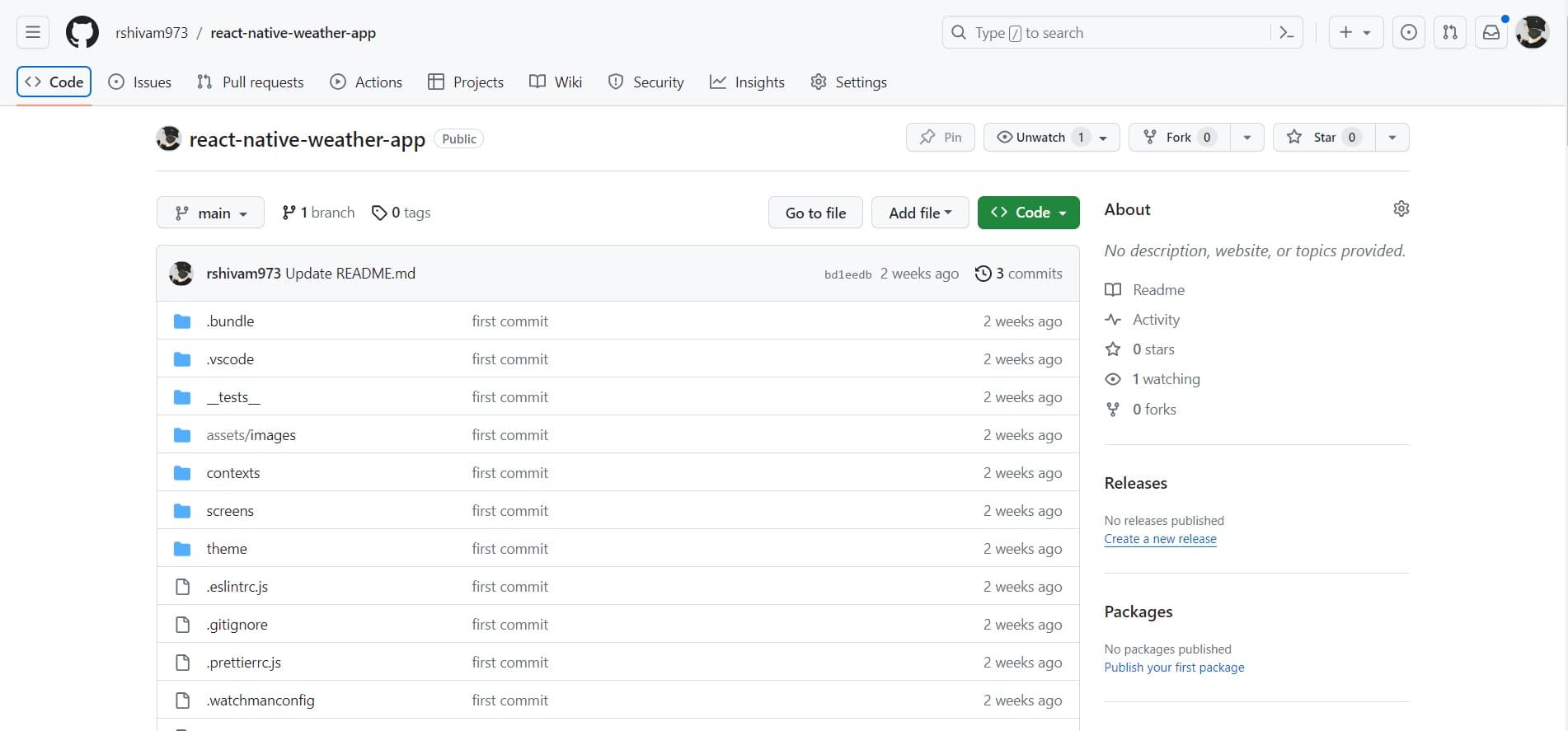This screenshot has width=1568, height=731.
Task: Open the green Code dropdown
Action: 1029,213
